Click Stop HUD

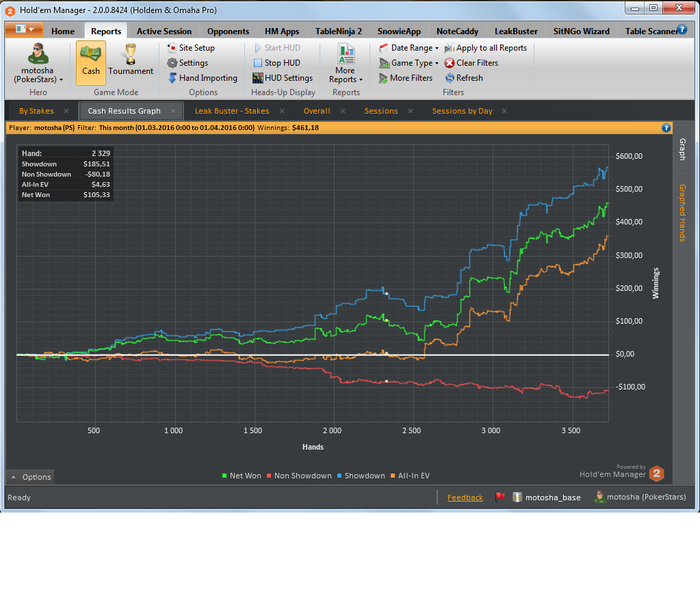277,63
